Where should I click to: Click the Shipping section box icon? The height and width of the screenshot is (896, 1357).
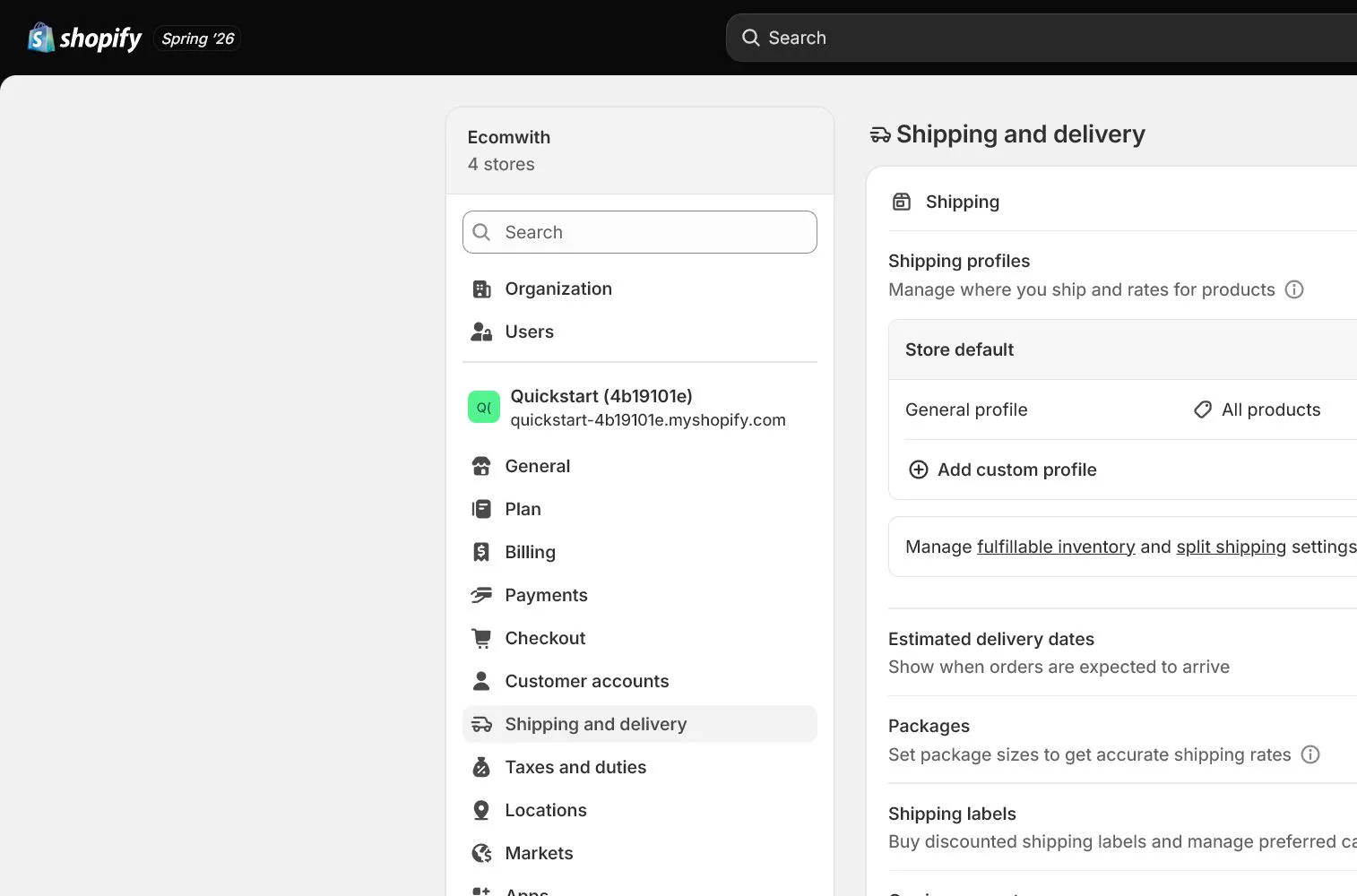coord(901,202)
